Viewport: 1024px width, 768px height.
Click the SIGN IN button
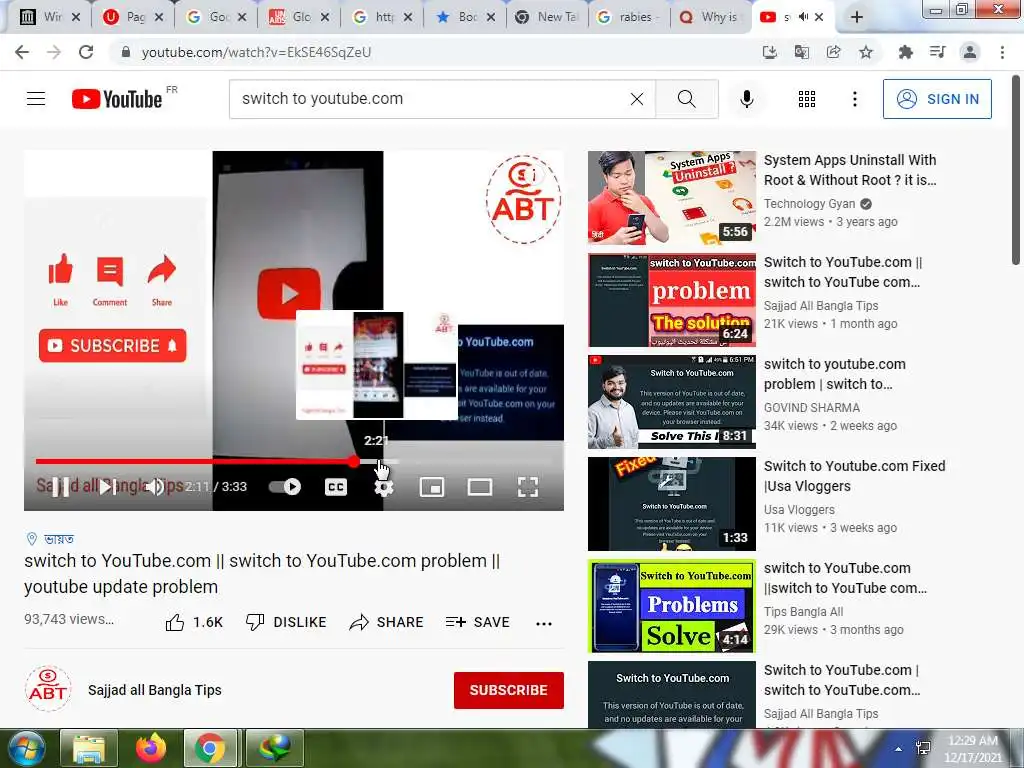pos(937,99)
